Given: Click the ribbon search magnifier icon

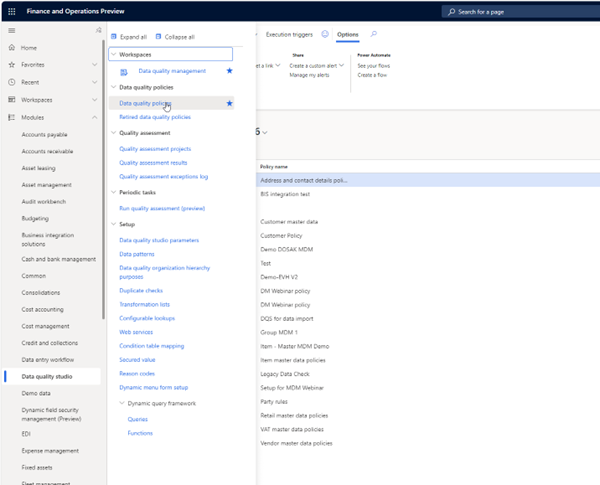Looking at the screenshot, I should [374, 34].
